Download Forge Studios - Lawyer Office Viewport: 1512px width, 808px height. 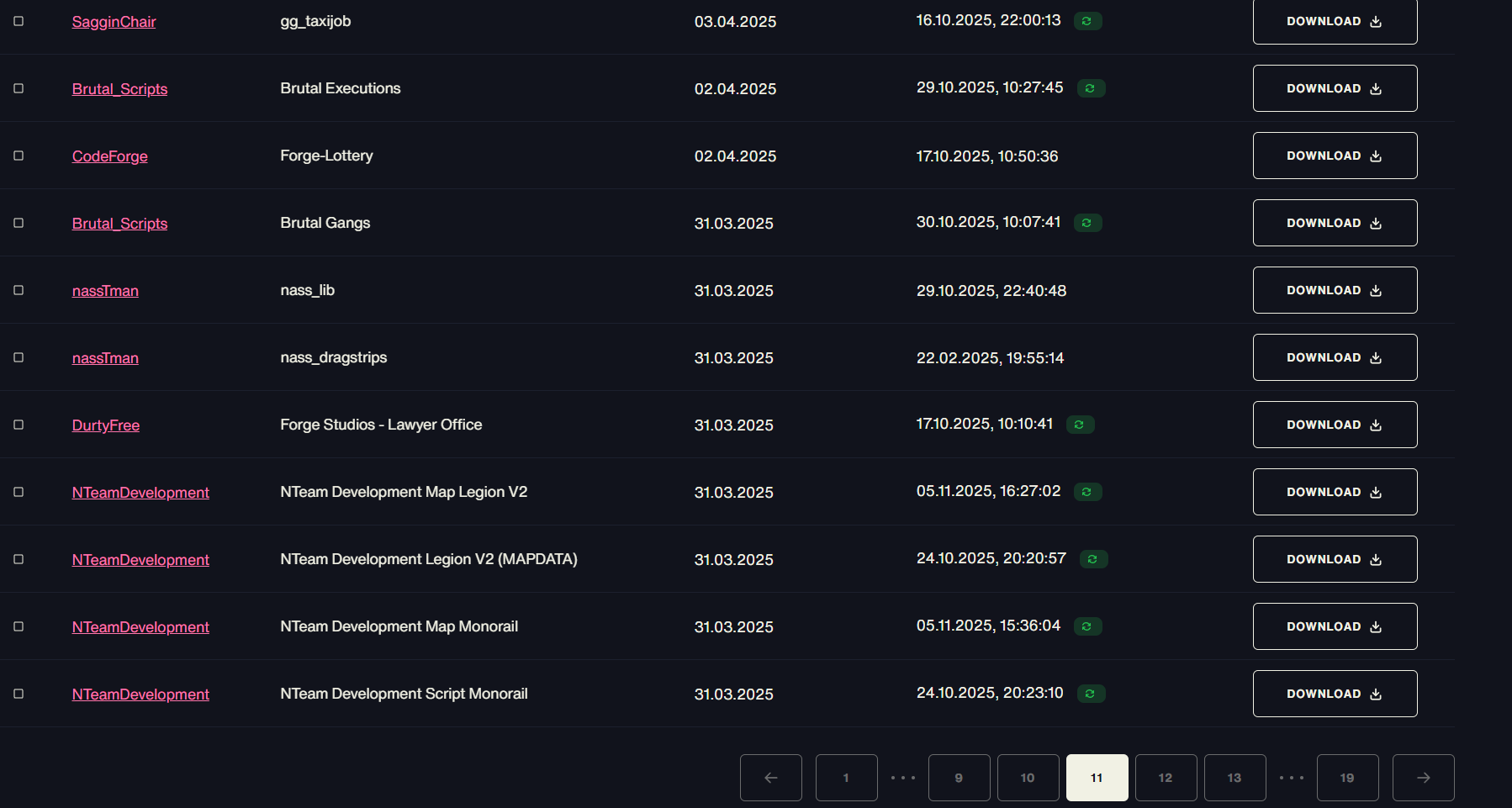click(x=1335, y=425)
